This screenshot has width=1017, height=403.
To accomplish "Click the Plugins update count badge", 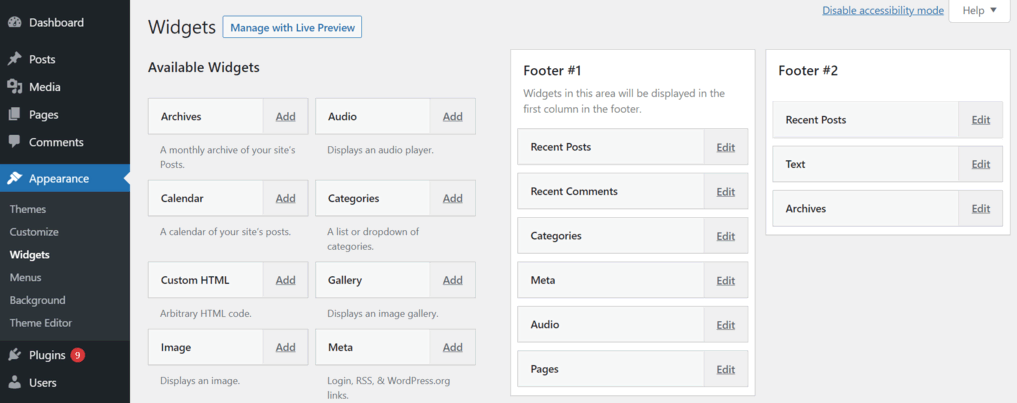I will (78, 355).
